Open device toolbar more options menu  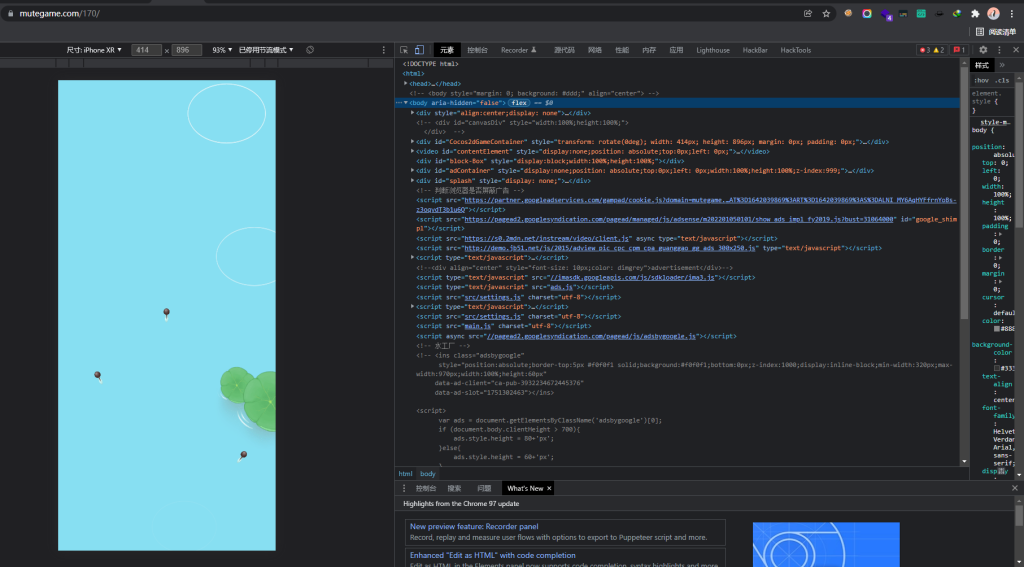[383, 50]
